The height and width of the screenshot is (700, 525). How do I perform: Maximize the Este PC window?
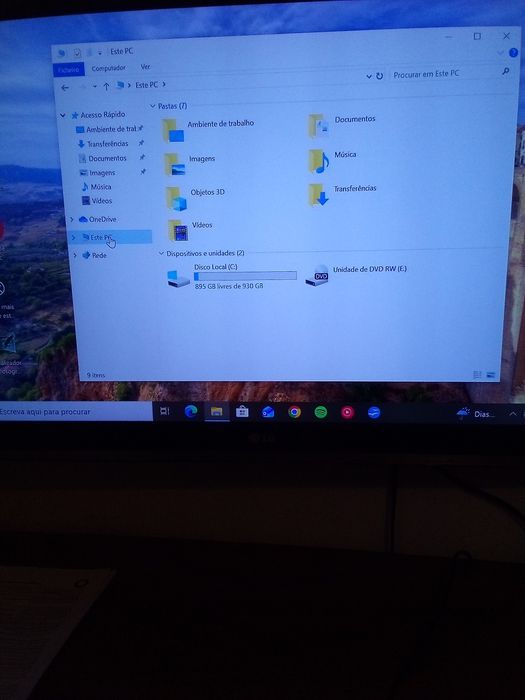pos(477,36)
